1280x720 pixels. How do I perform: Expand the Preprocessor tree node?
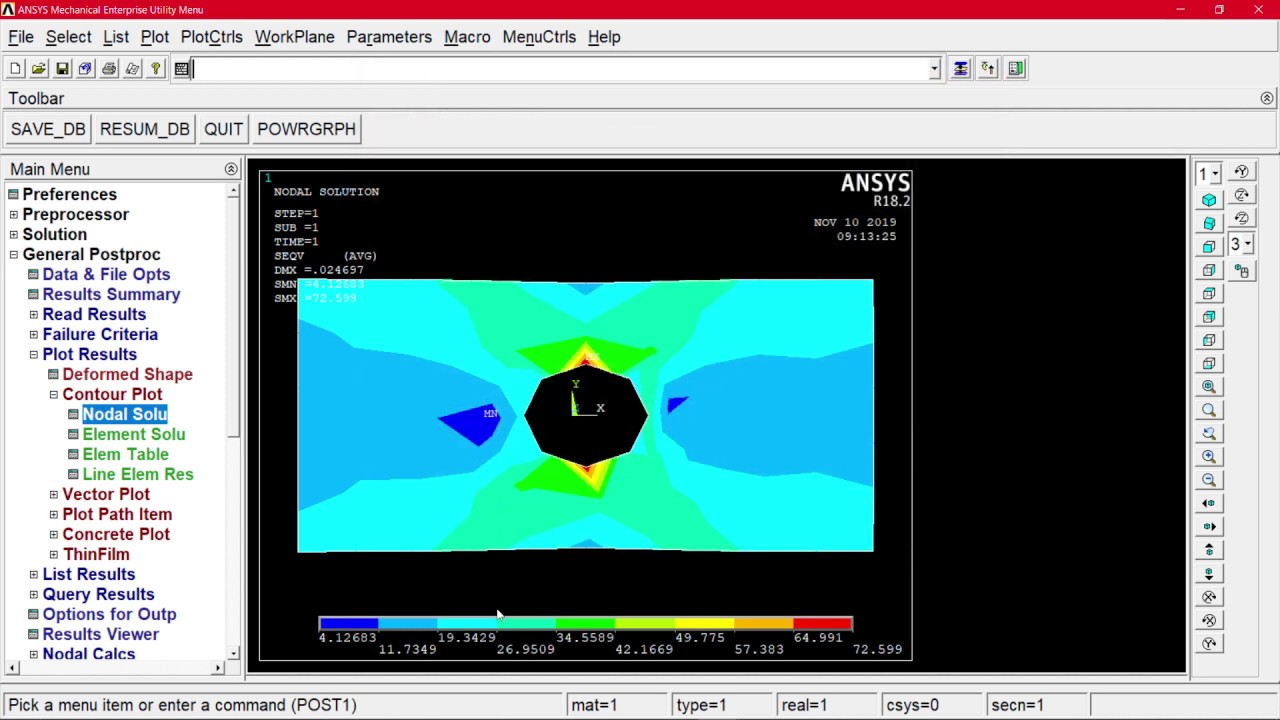[x=14, y=215]
